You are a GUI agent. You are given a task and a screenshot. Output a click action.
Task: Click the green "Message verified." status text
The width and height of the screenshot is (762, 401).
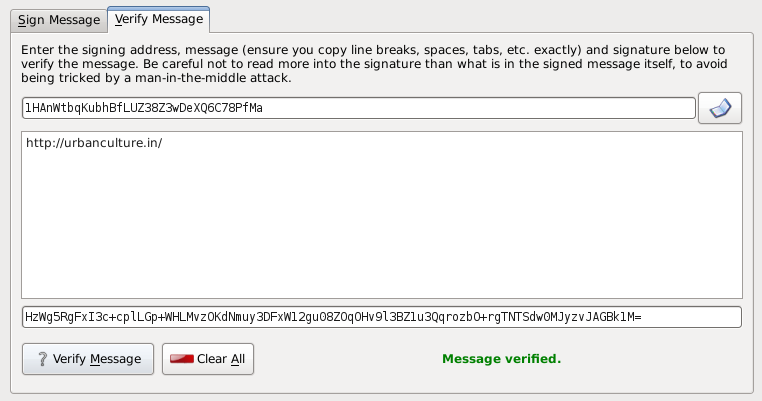click(501, 359)
